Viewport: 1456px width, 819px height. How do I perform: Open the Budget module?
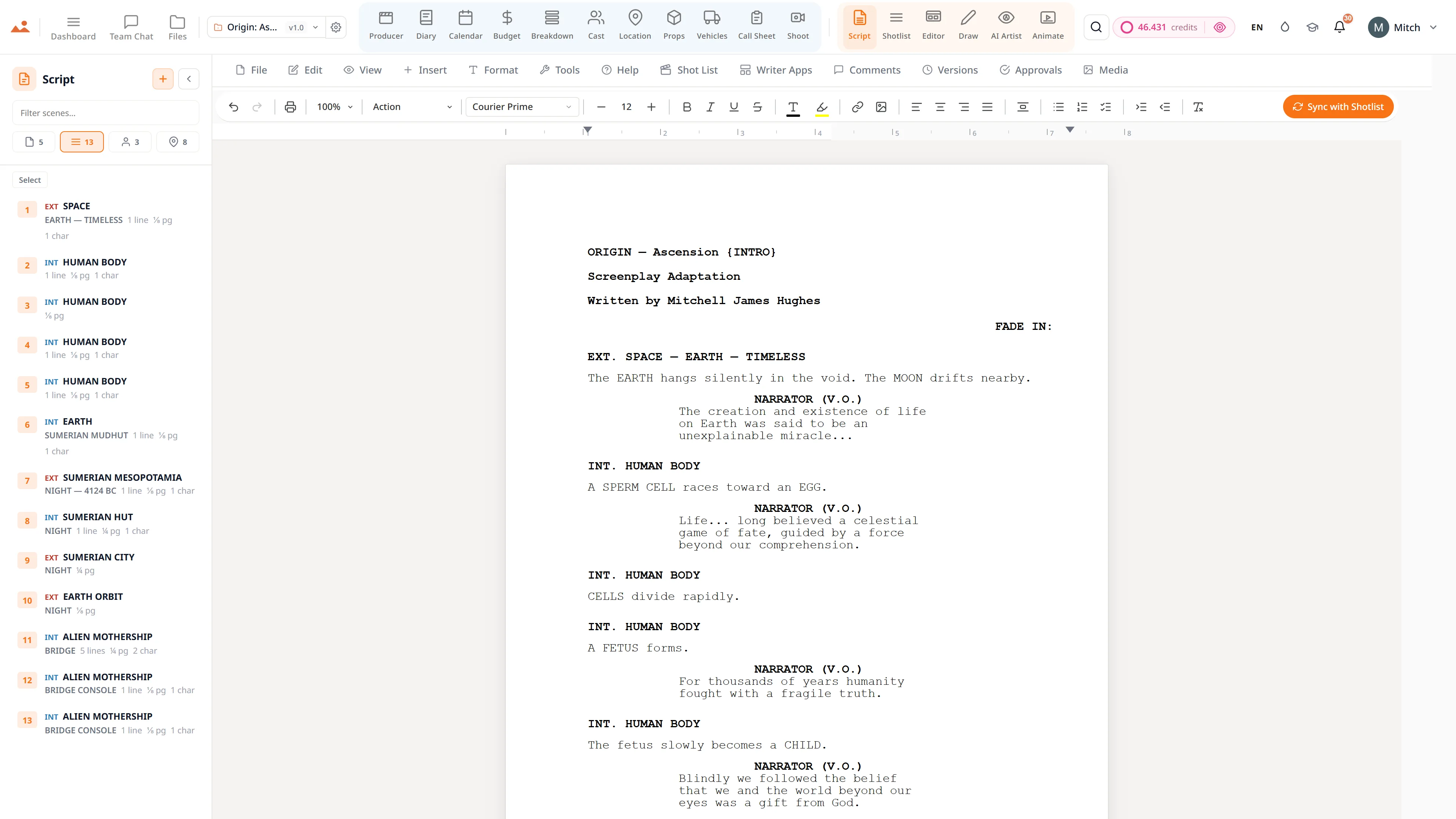tap(507, 27)
